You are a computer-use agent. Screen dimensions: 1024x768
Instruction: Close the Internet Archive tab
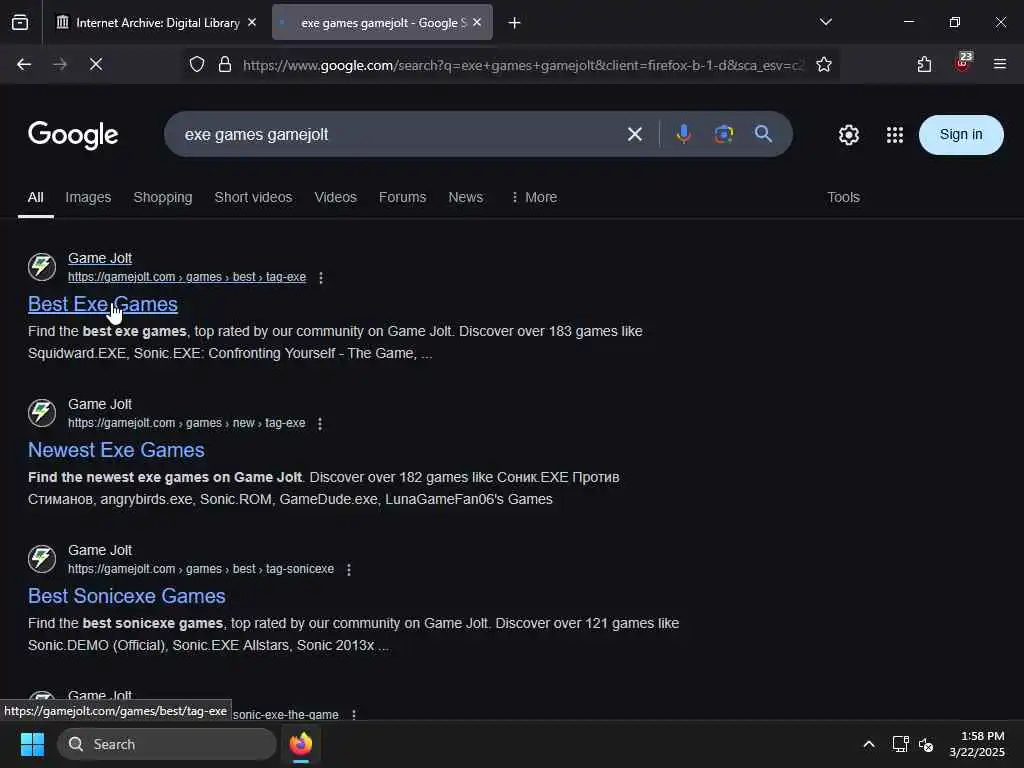(x=252, y=22)
